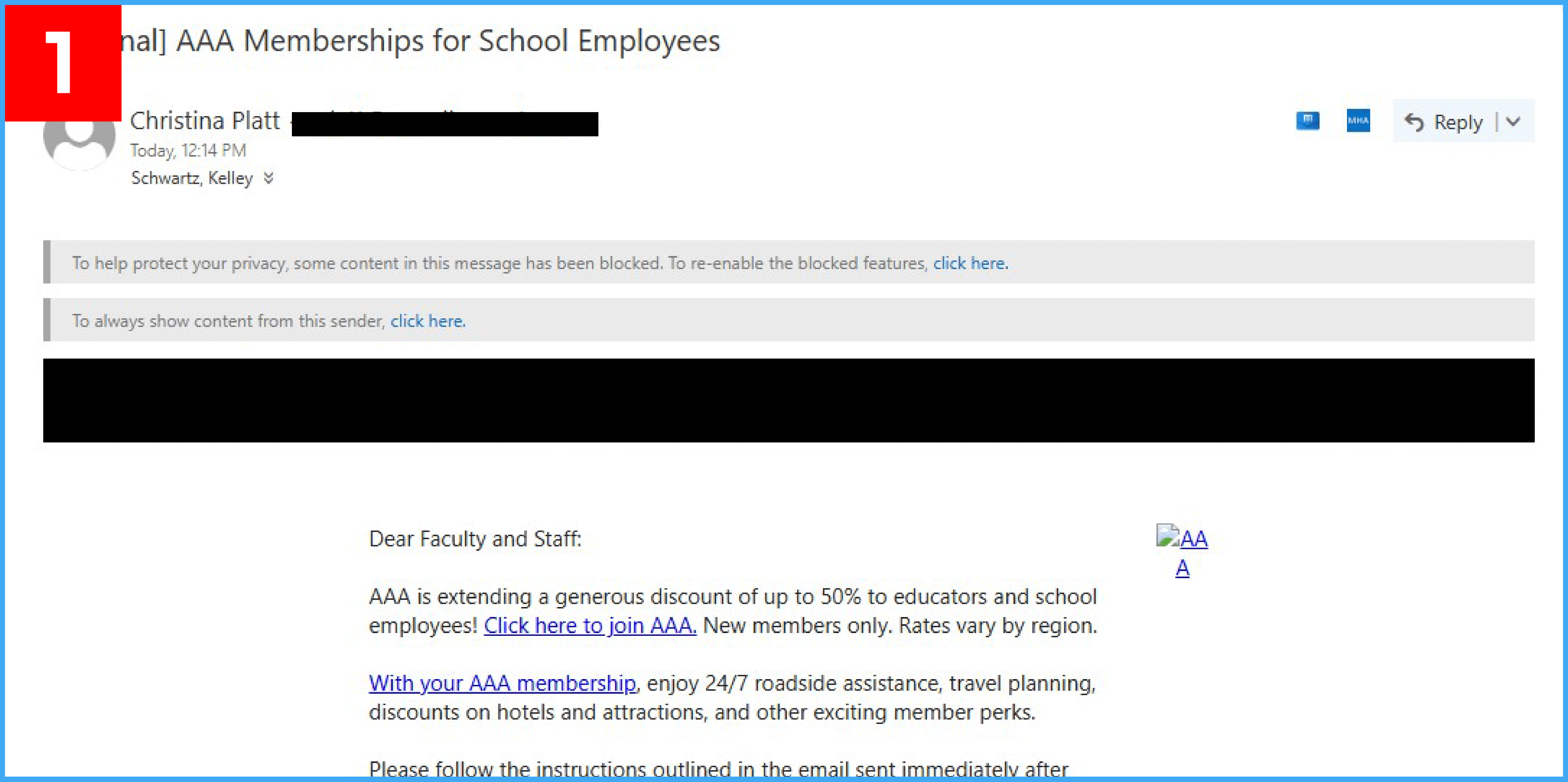This screenshot has width=1568, height=782.
Task: Click sender name Christina Platt
Action: [x=205, y=121]
